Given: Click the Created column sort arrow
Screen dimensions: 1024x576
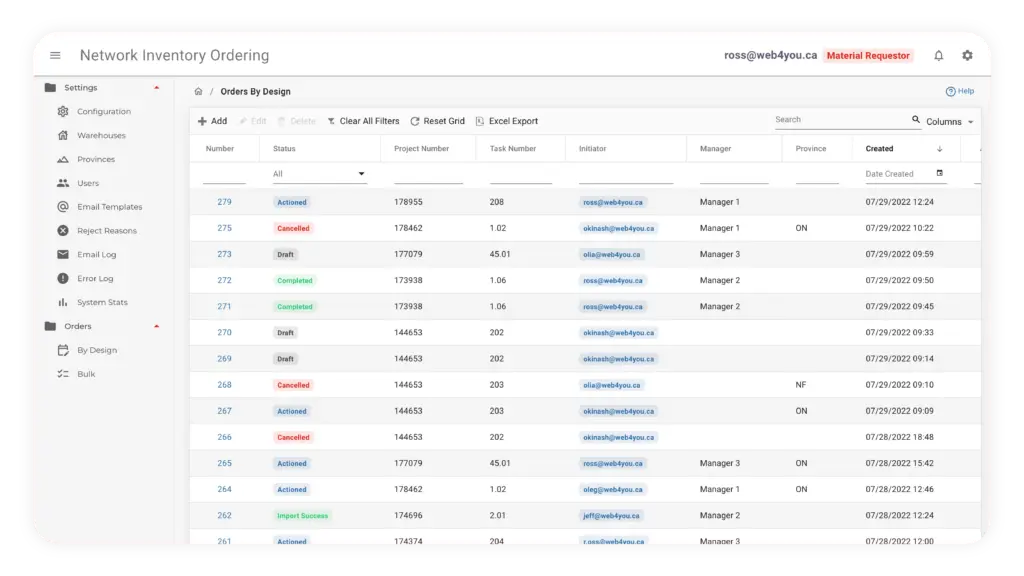Looking at the screenshot, I should 939,149.
